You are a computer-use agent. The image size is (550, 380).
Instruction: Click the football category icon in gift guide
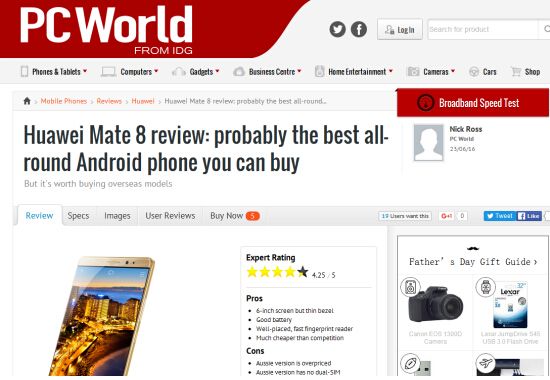(410, 364)
